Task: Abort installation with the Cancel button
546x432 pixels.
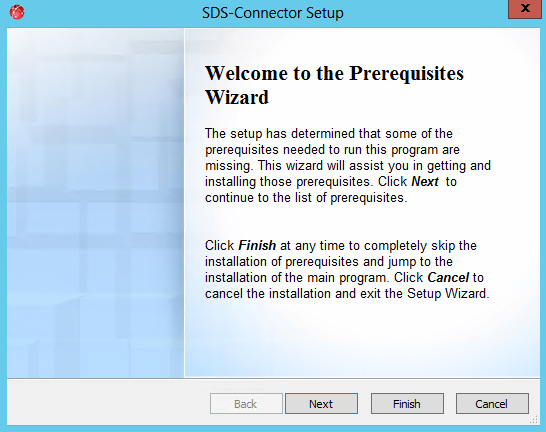Action: pos(492,404)
